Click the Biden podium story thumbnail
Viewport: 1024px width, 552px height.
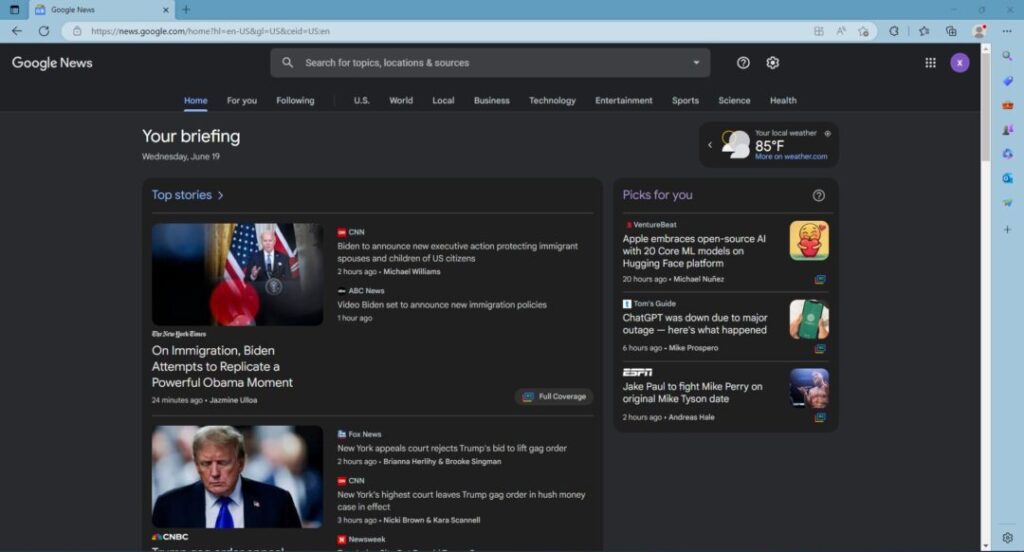click(x=237, y=274)
